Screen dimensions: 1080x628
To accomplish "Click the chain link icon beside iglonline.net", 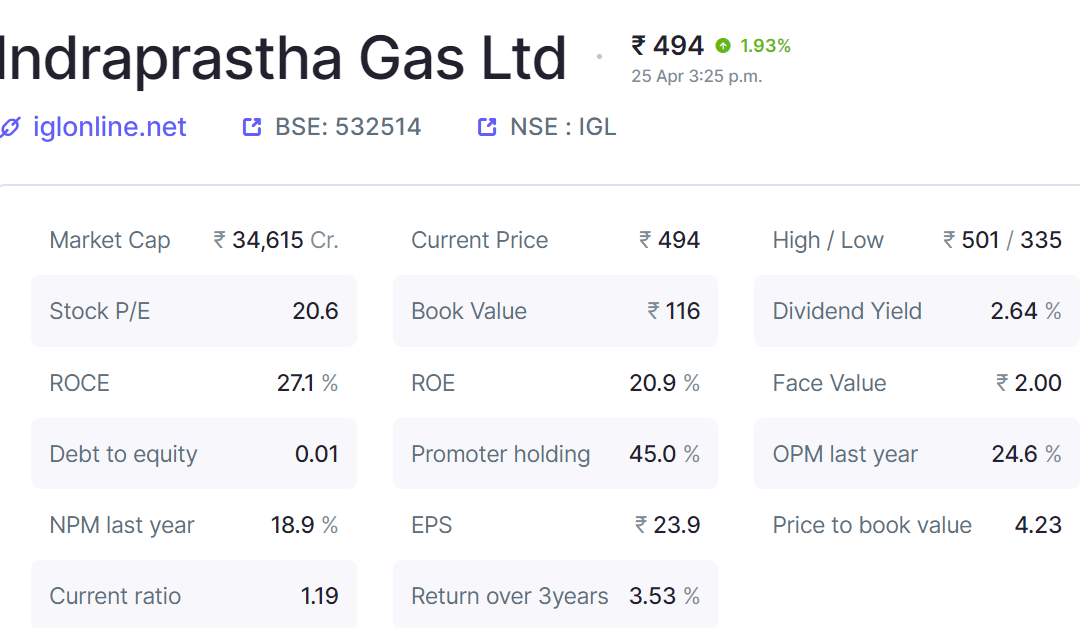I will (x=10, y=127).
